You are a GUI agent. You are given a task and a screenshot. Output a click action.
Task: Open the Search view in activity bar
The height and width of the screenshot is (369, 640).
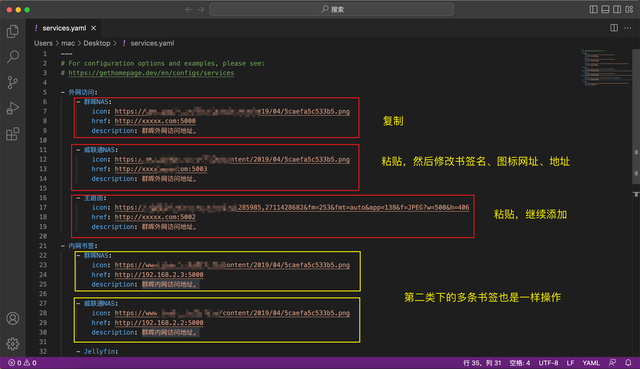tap(13, 56)
